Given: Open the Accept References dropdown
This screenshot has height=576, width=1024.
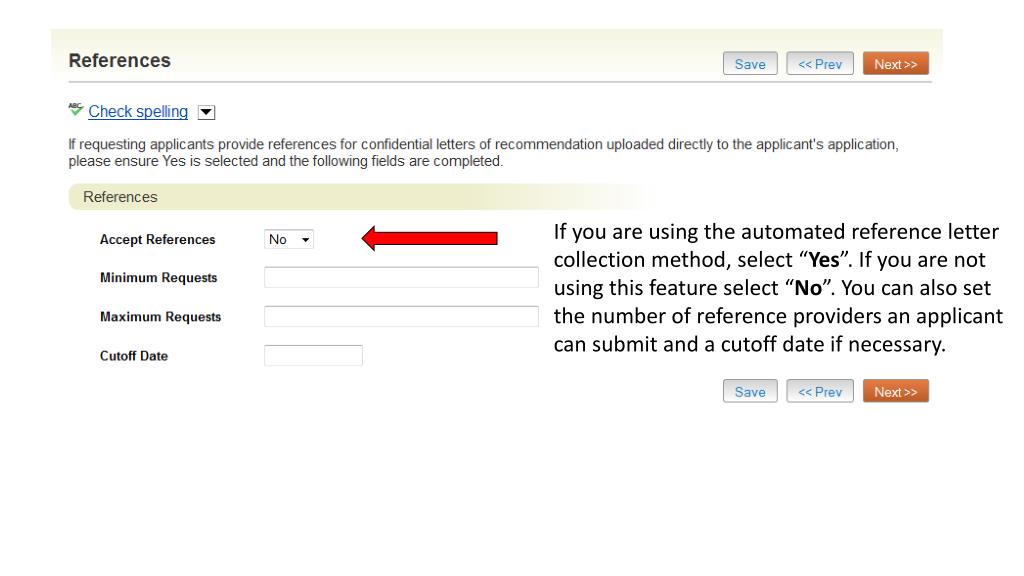Looking at the screenshot, I should click(289, 240).
